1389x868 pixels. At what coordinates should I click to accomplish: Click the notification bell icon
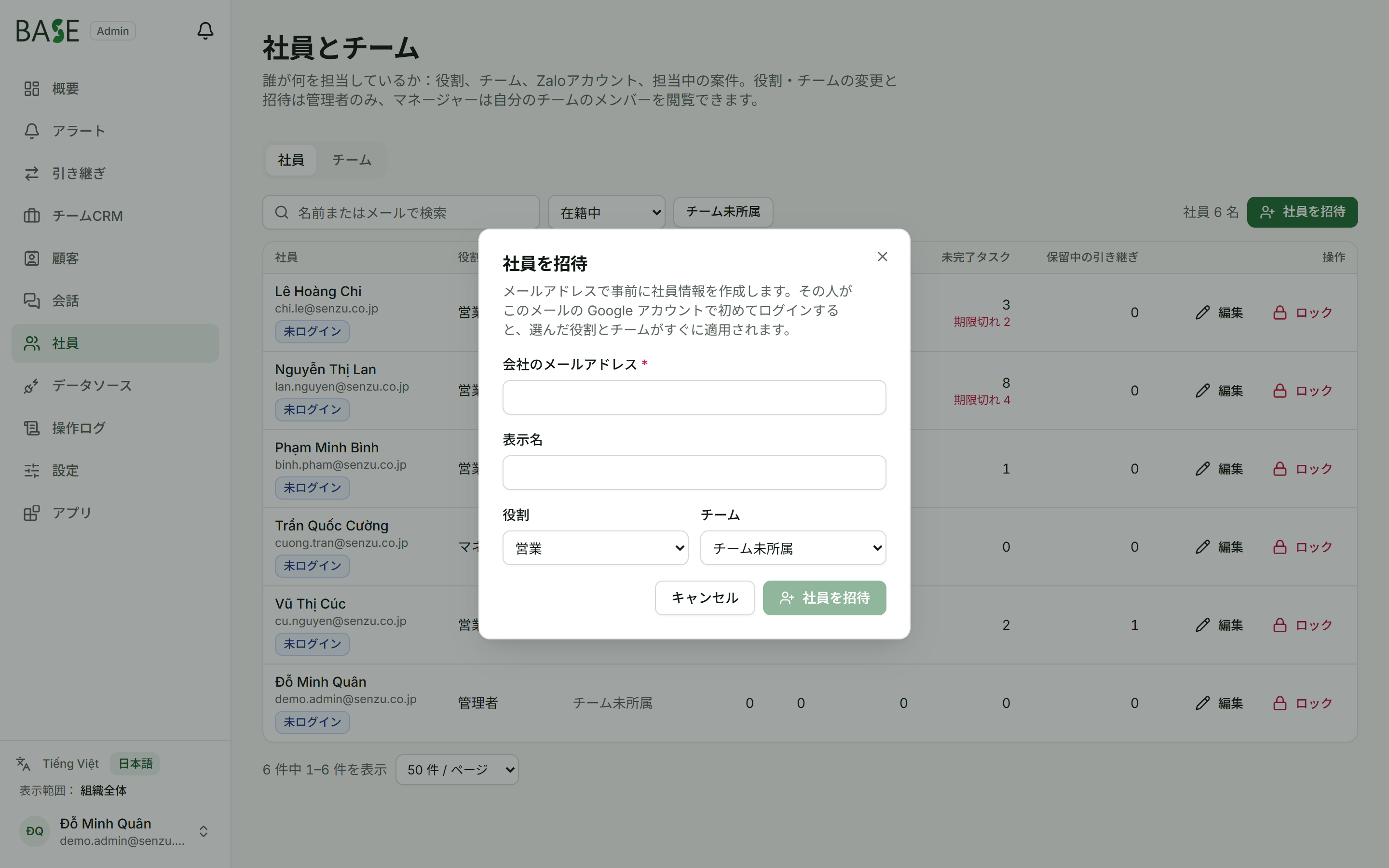point(205,30)
